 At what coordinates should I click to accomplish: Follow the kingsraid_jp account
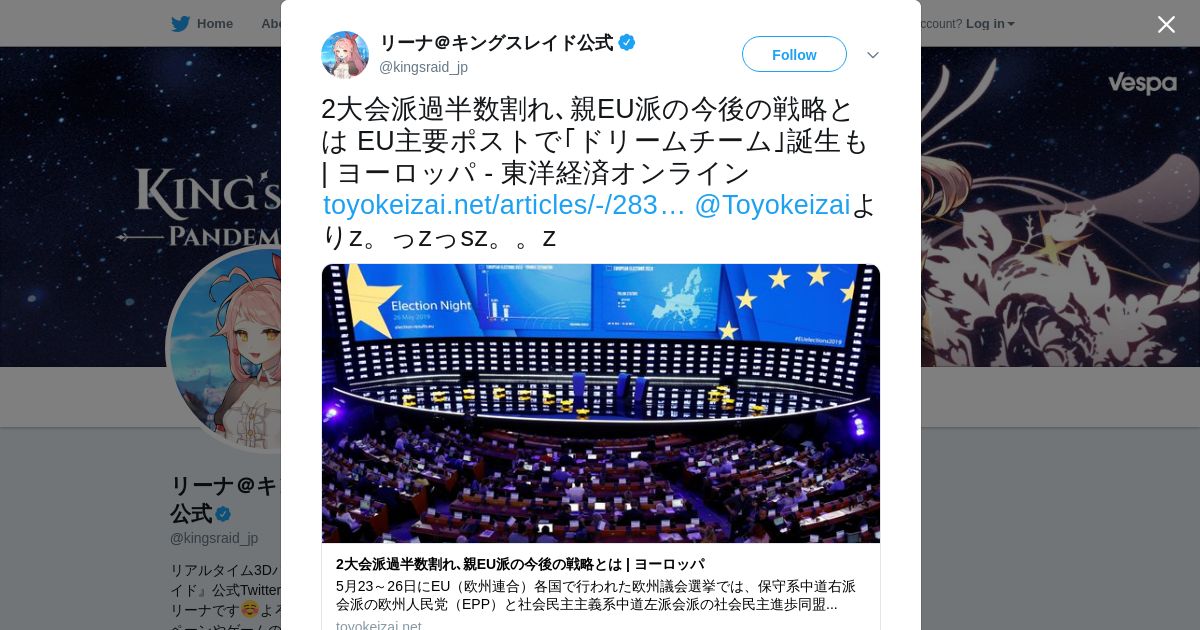[x=794, y=54]
